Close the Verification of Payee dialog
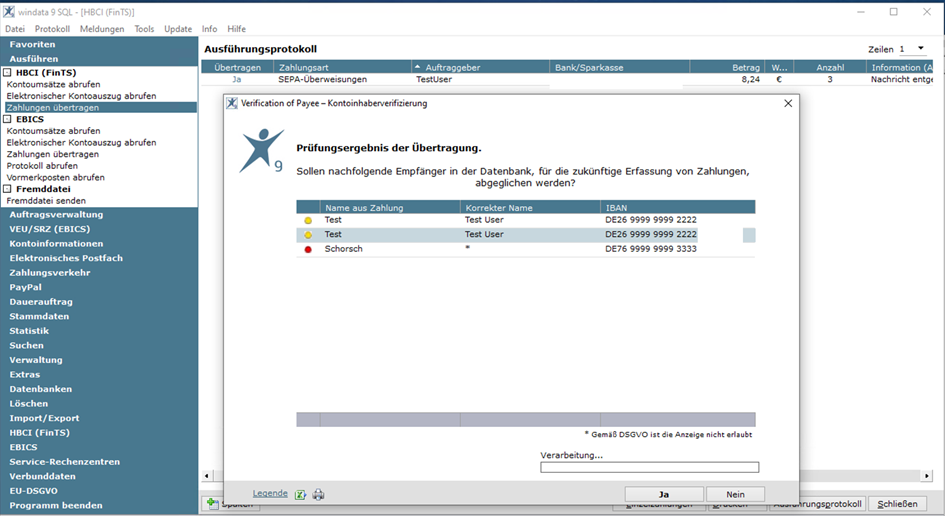The width and height of the screenshot is (945, 516). (x=788, y=103)
